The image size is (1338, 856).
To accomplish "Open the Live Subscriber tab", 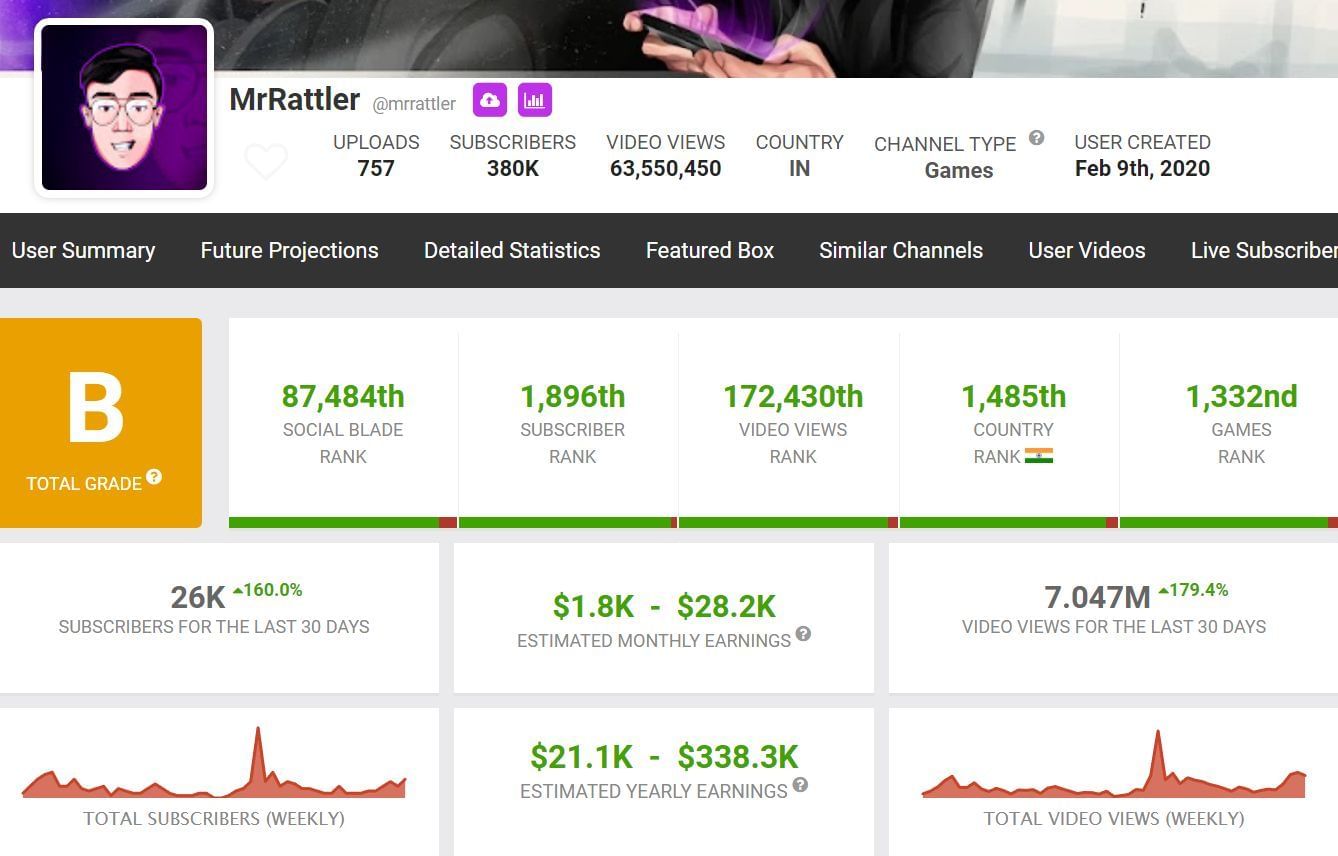I will point(1263,250).
